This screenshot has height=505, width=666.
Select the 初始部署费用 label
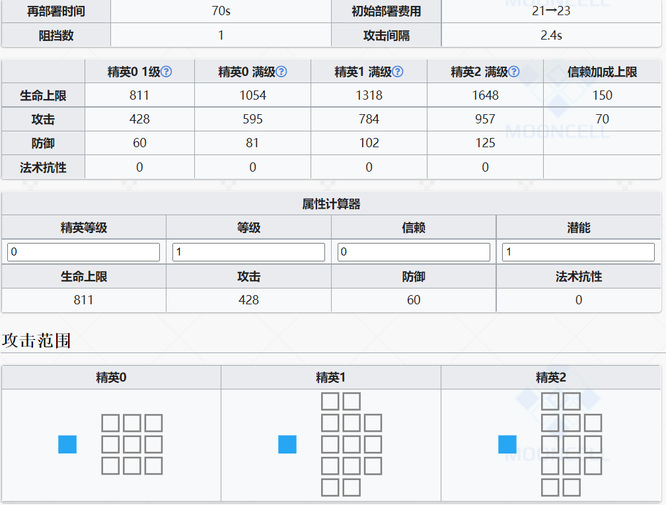click(386, 11)
